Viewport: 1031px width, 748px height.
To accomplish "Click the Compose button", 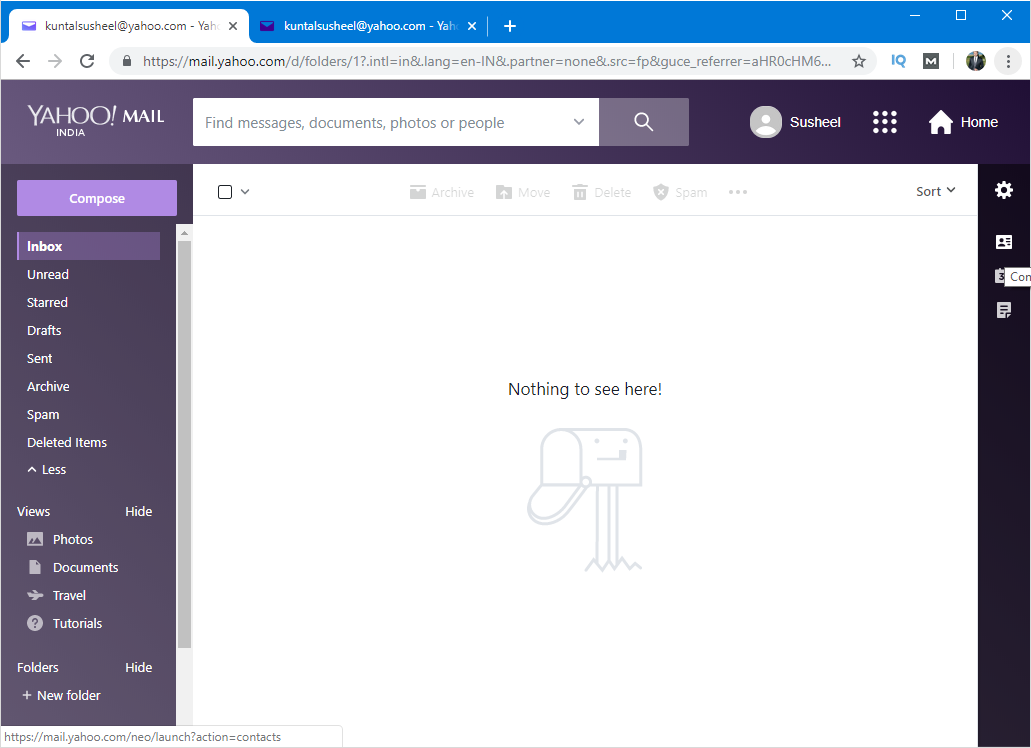I will (x=97, y=198).
